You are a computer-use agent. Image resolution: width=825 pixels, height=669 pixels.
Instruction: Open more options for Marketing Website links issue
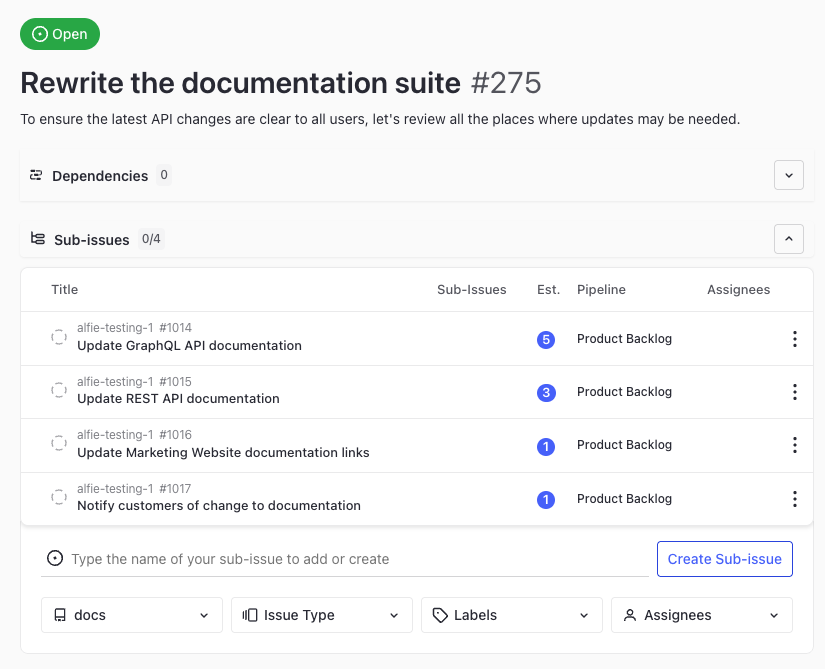794,445
